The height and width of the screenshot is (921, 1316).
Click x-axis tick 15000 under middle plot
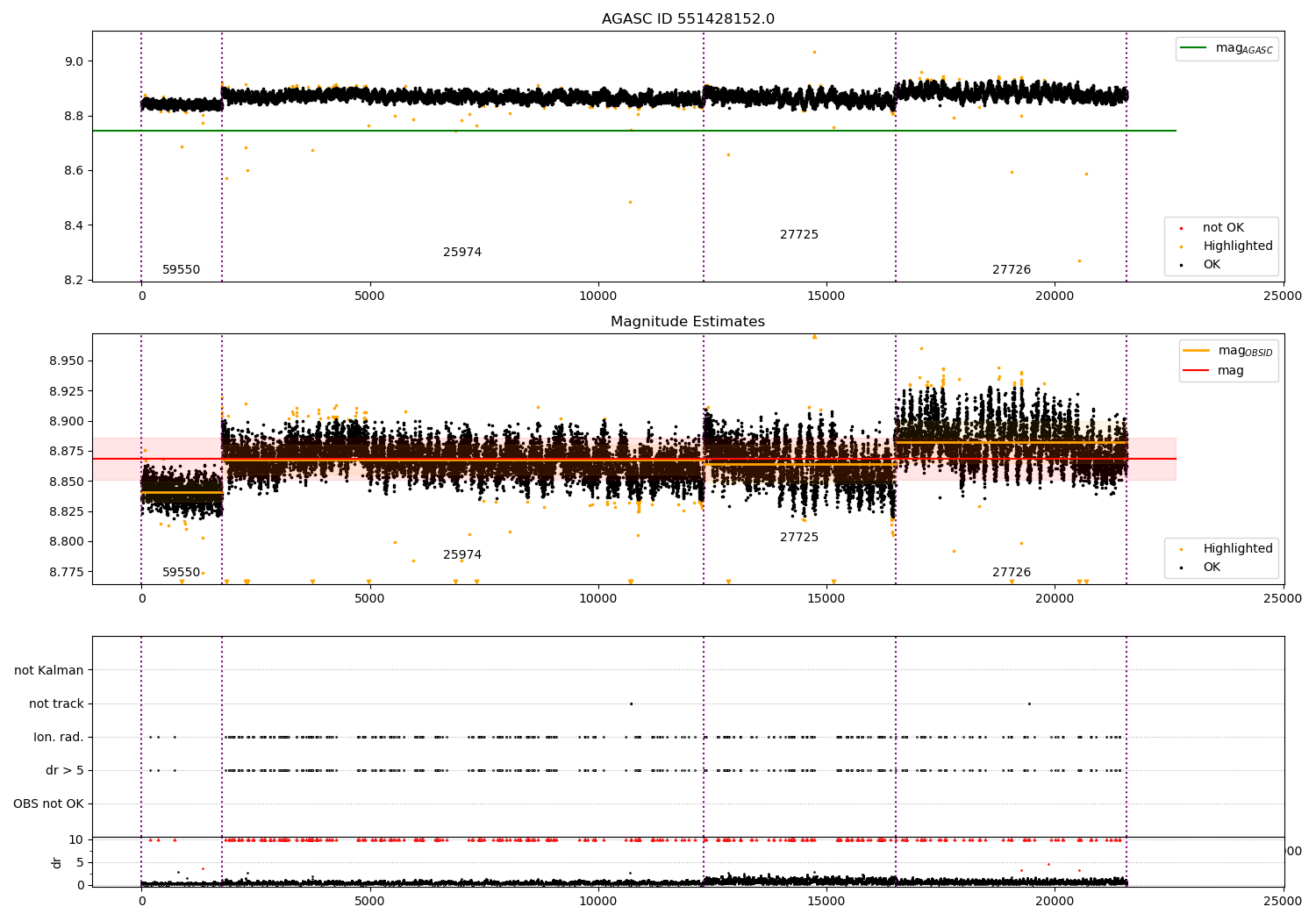click(x=826, y=599)
